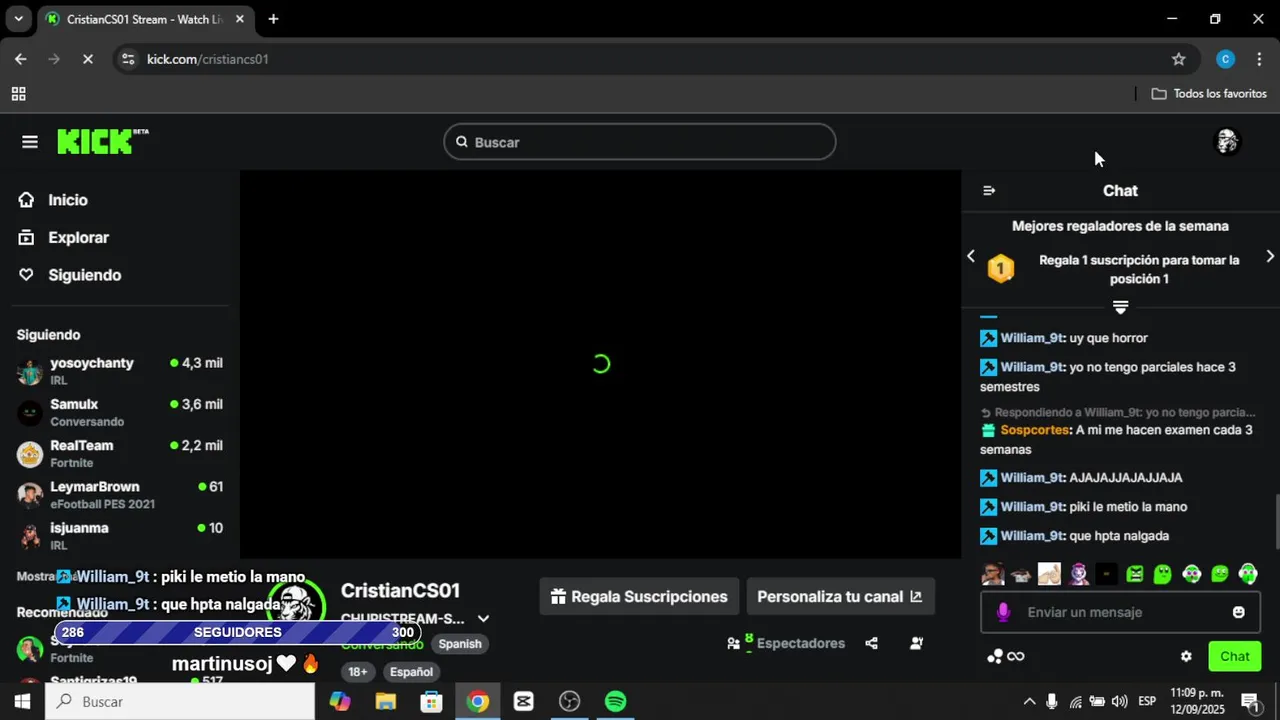Click the Español language tag
The width and height of the screenshot is (1280, 720).
[x=411, y=672]
